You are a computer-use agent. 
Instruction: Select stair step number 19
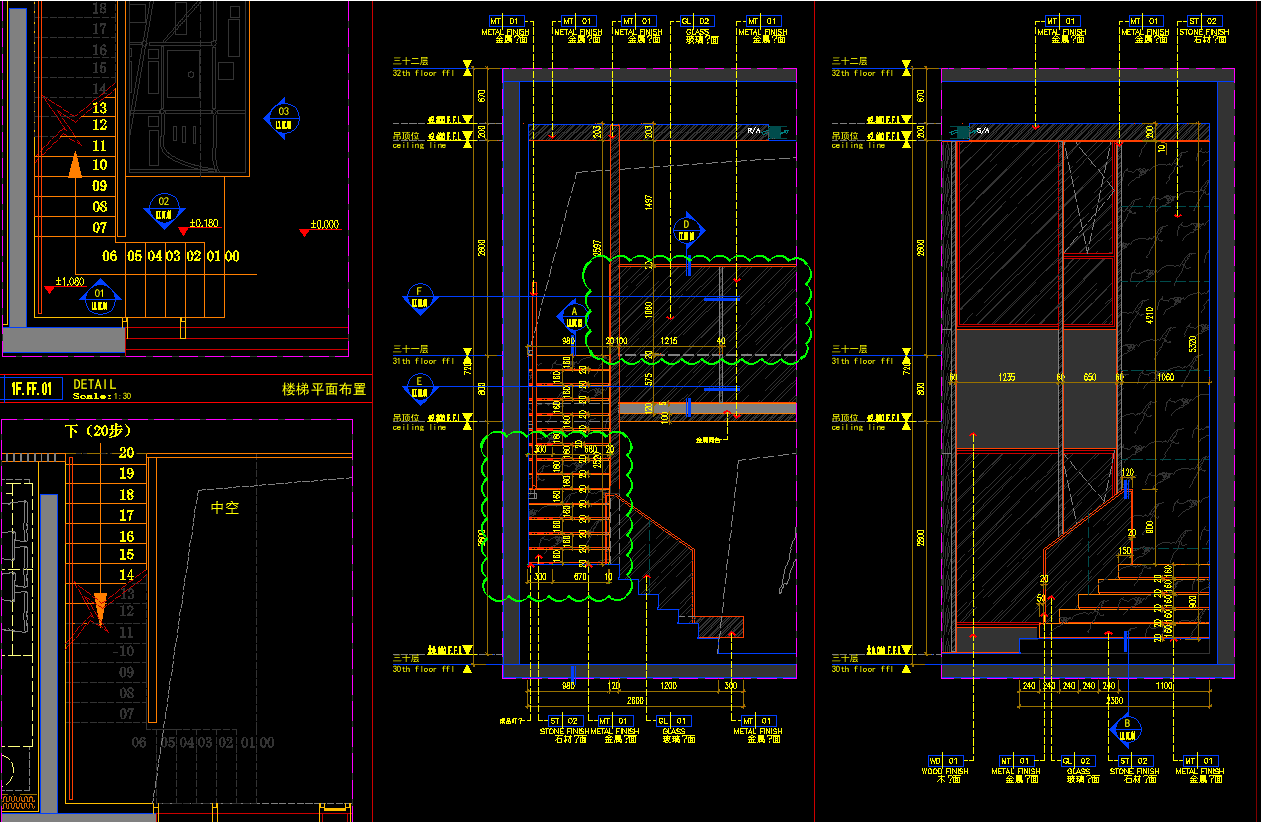[126, 474]
